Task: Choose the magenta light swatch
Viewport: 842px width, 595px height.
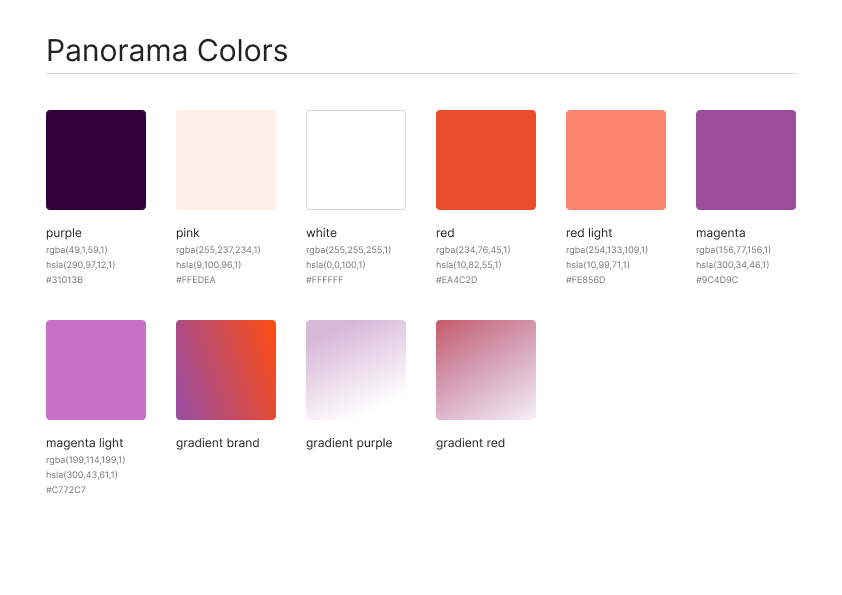Action: point(96,370)
